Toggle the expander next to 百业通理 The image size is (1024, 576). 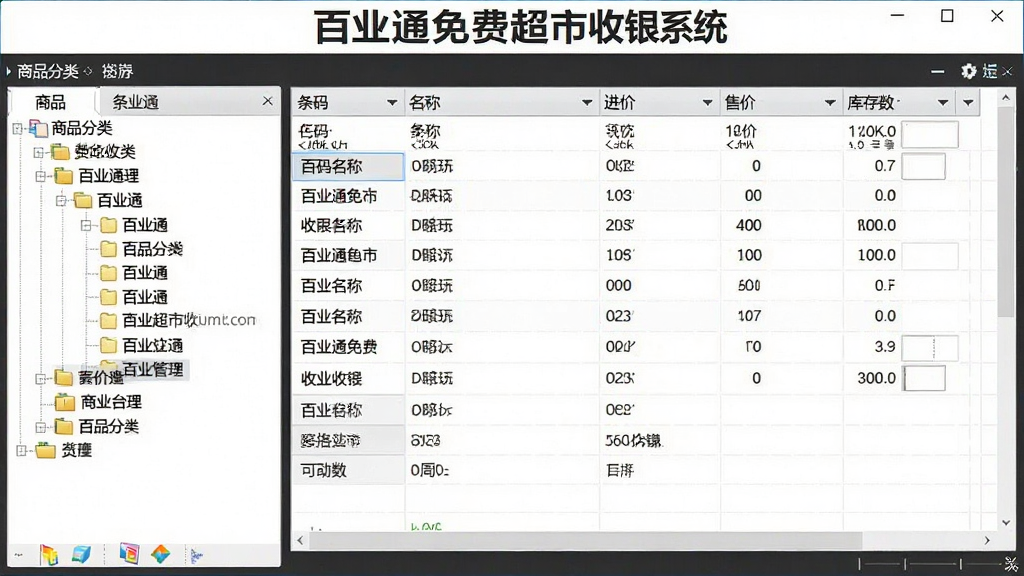[40, 176]
